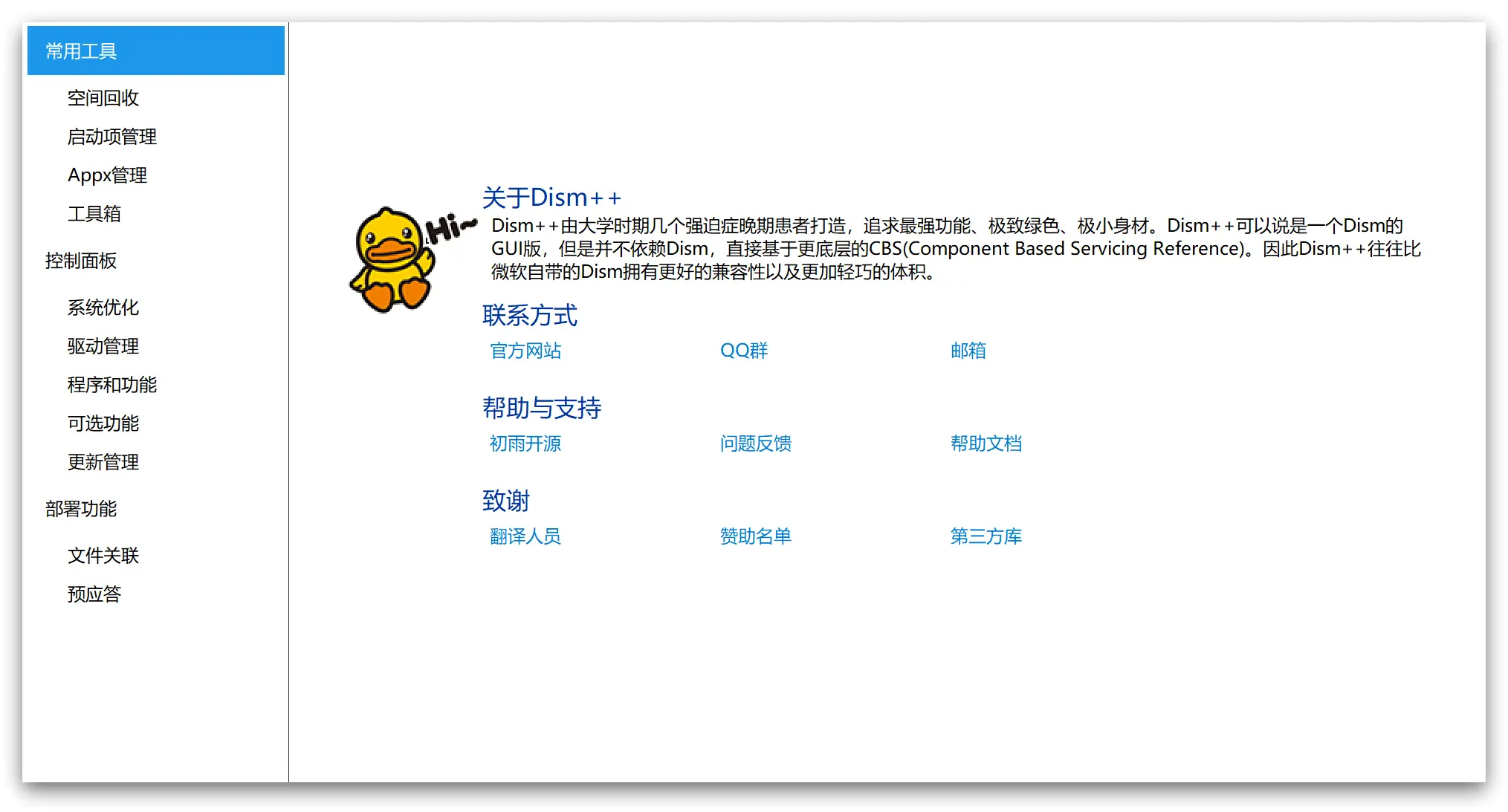View the 赞助名单 sponsor list link
1508x812 pixels.
(x=755, y=536)
